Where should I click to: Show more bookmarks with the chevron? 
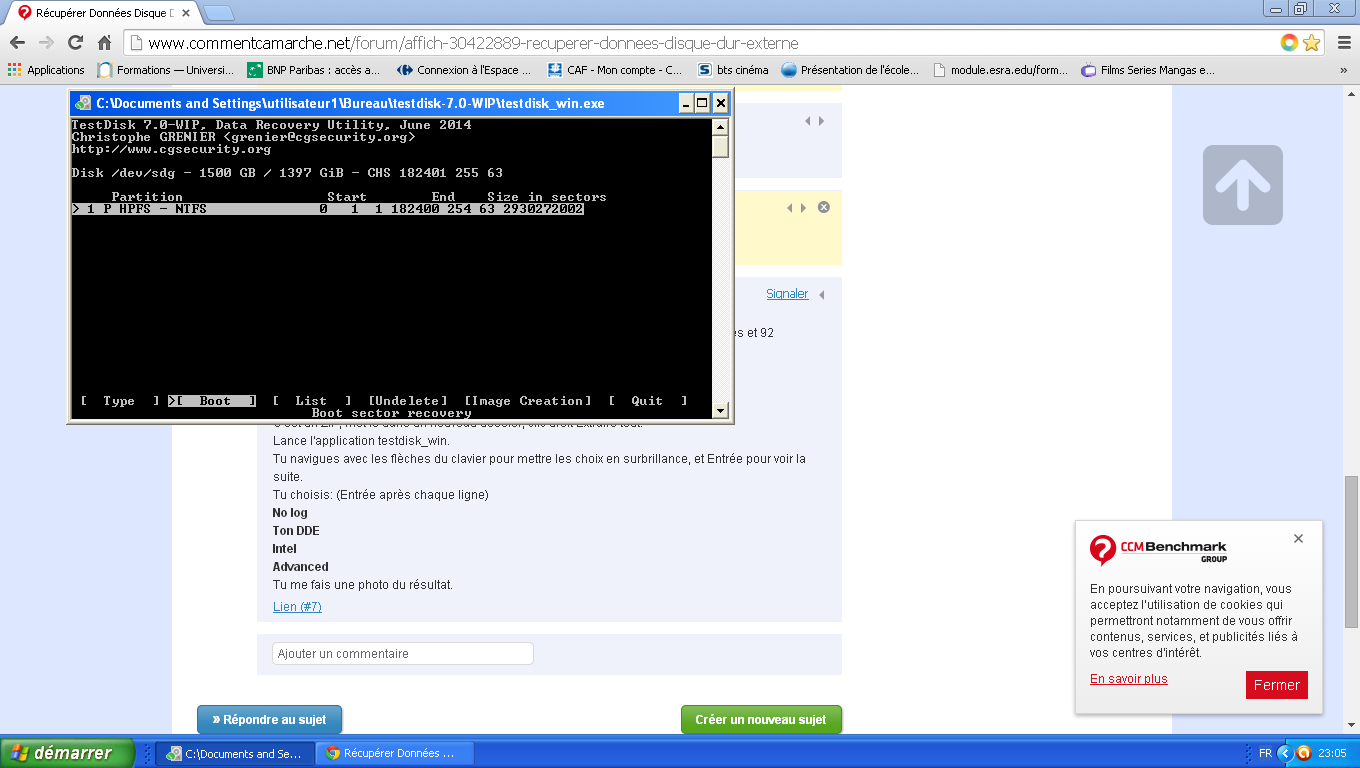[1343, 70]
